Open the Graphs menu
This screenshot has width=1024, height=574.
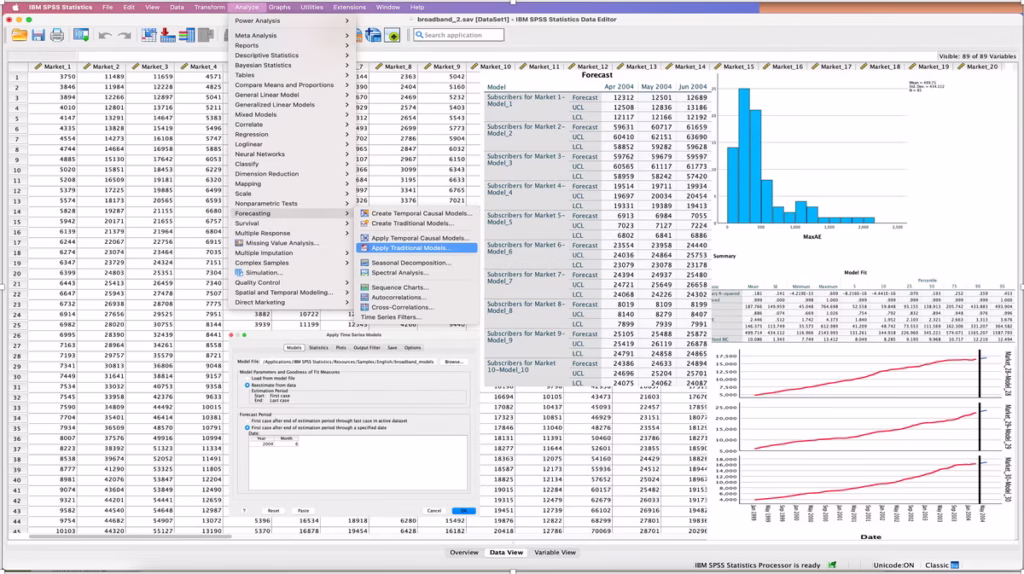(x=279, y=7)
